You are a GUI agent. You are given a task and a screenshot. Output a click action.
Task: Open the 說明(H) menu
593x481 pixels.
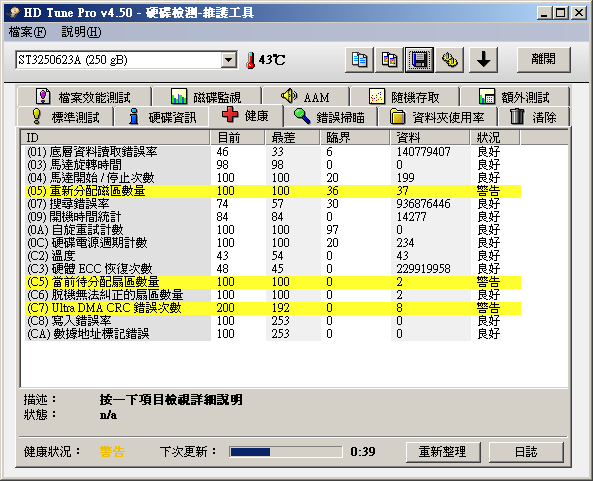[x=81, y=32]
